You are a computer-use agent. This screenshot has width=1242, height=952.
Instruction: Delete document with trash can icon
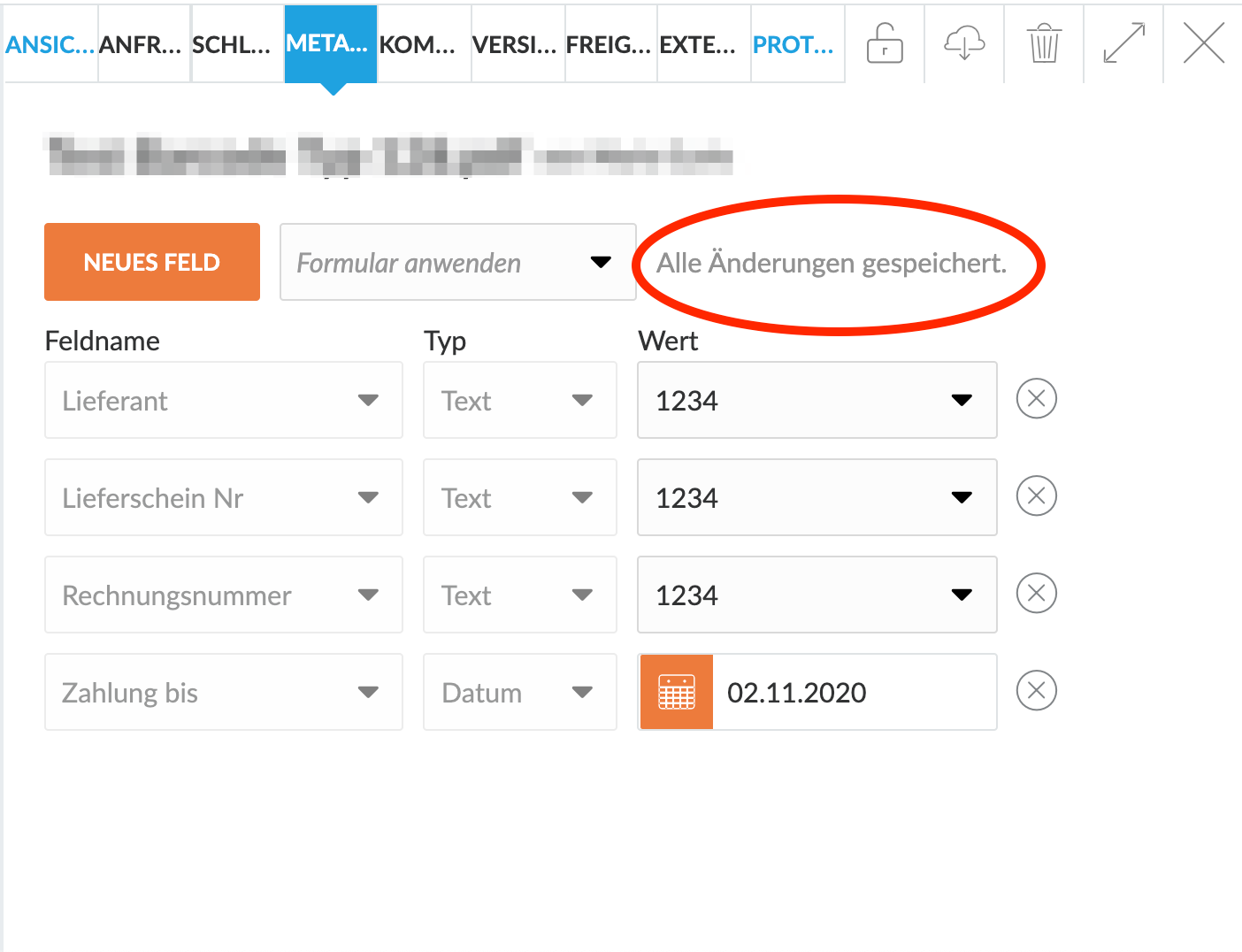pos(1044,42)
